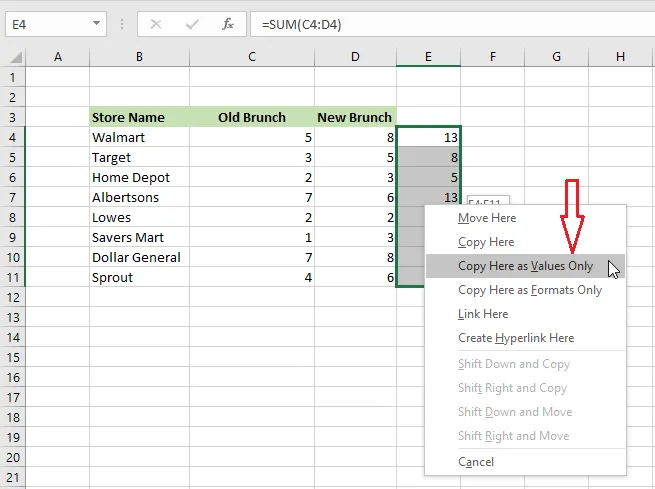The image size is (655, 489).
Task: Click the Store Name header cell
Action: pos(140,117)
